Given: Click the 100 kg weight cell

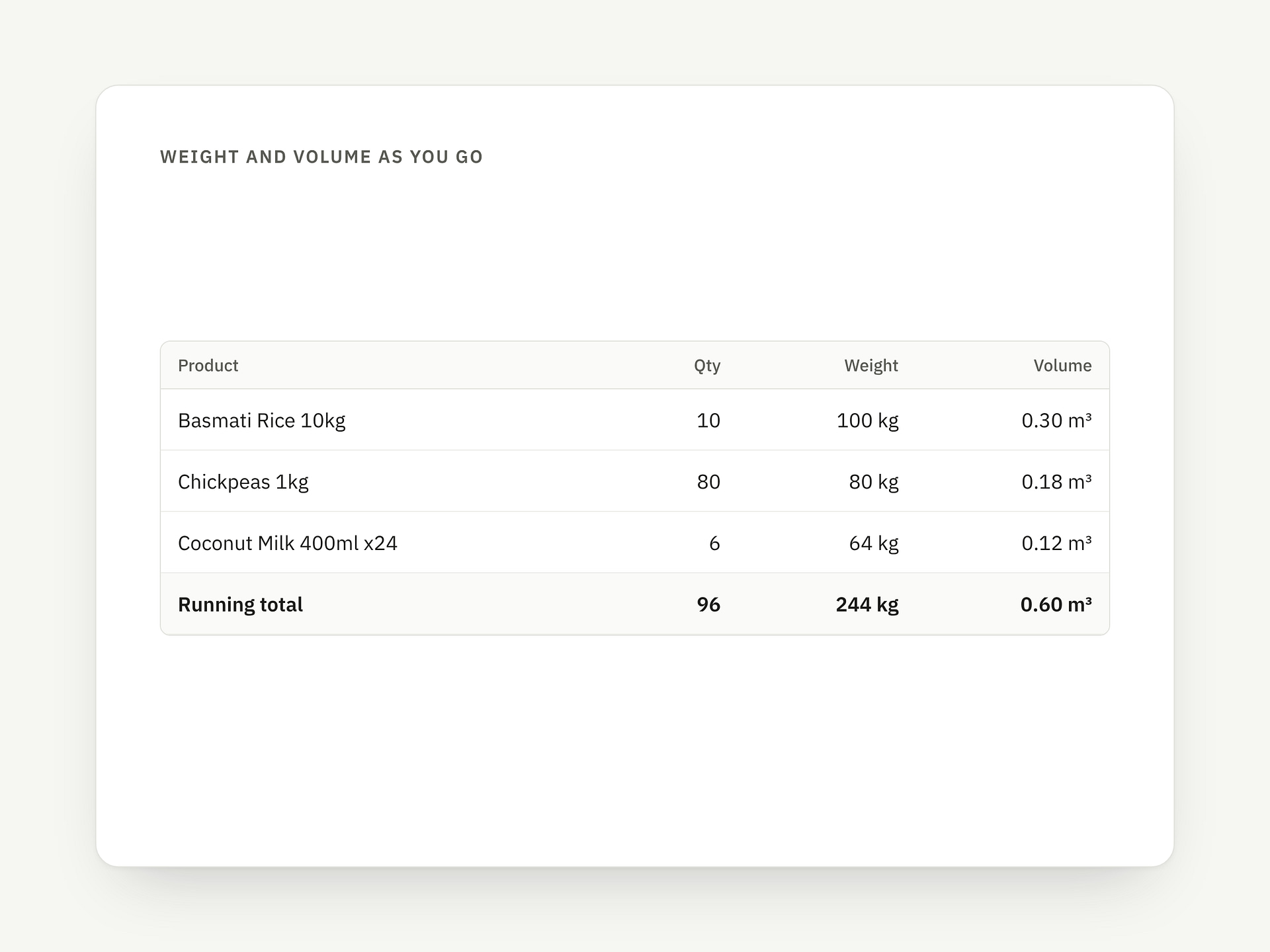Looking at the screenshot, I should coord(867,420).
